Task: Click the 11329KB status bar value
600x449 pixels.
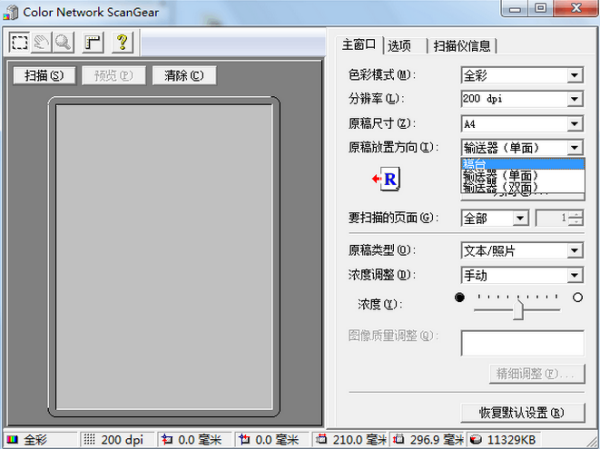Action: pos(512,439)
